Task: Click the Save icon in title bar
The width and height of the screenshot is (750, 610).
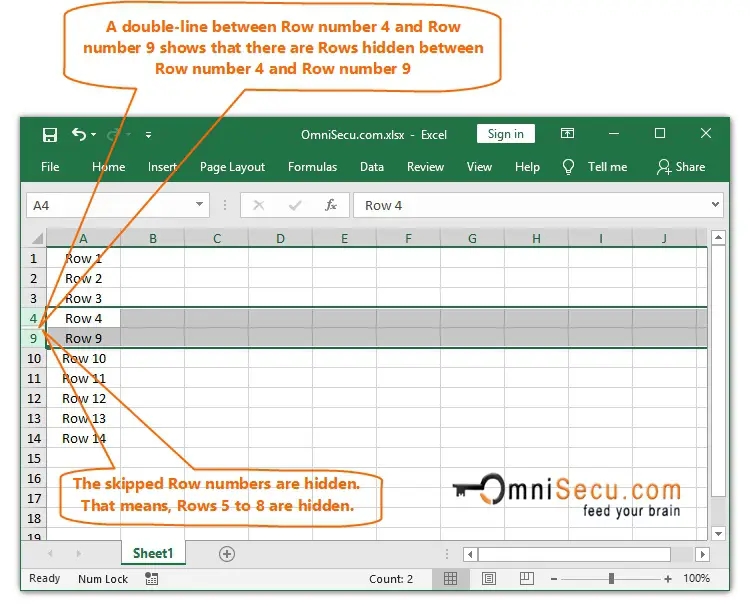Action: point(50,134)
